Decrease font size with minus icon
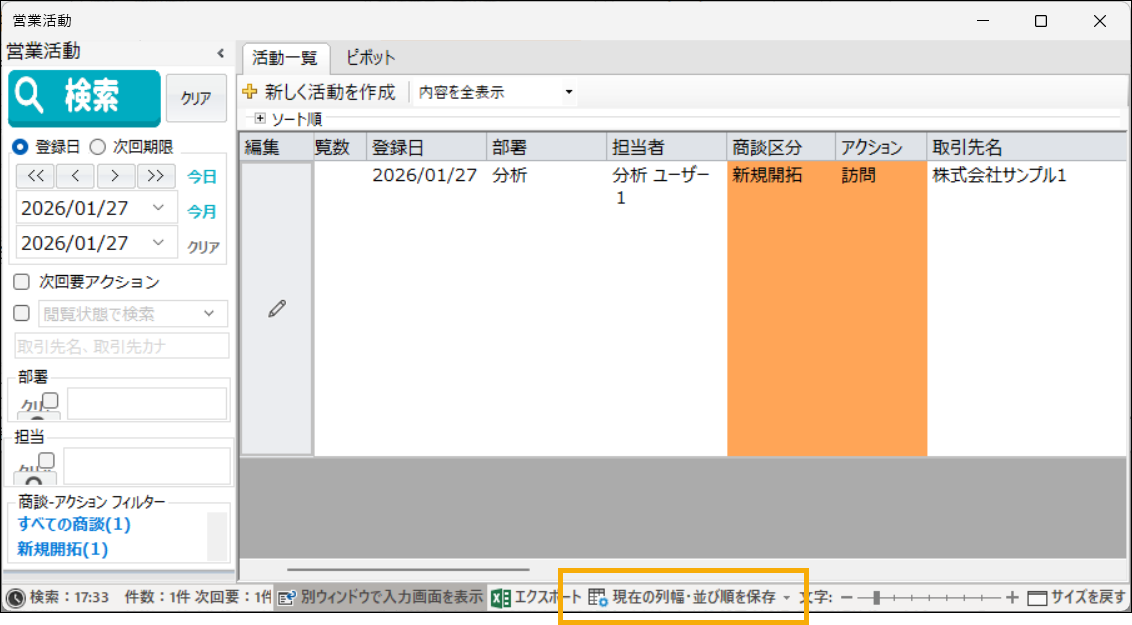The height and width of the screenshot is (625, 1132). (847, 598)
